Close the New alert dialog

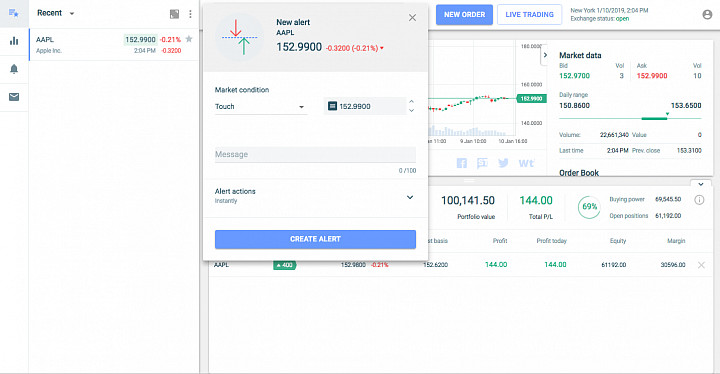point(412,17)
